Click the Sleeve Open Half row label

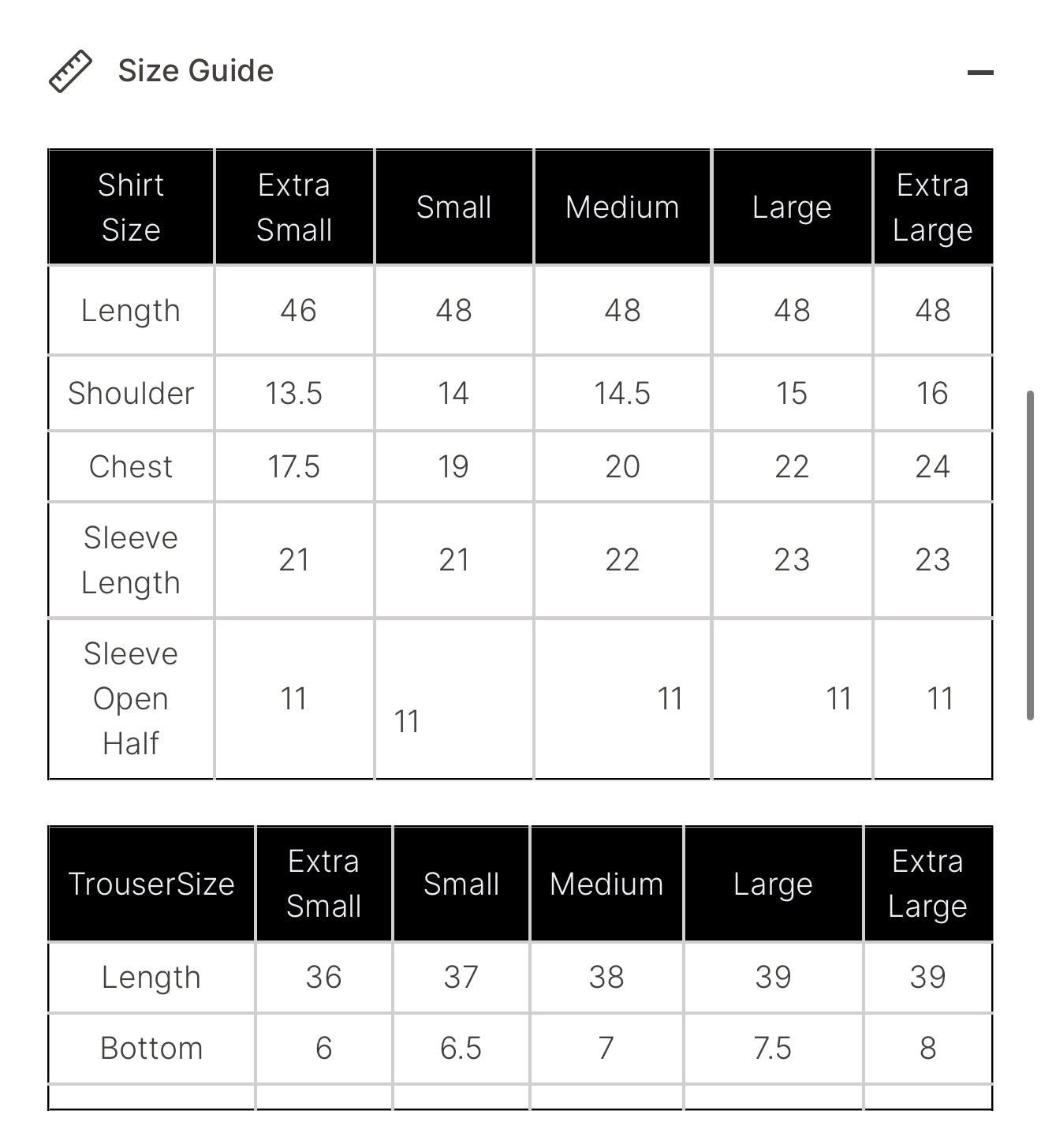tap(131, 698)
